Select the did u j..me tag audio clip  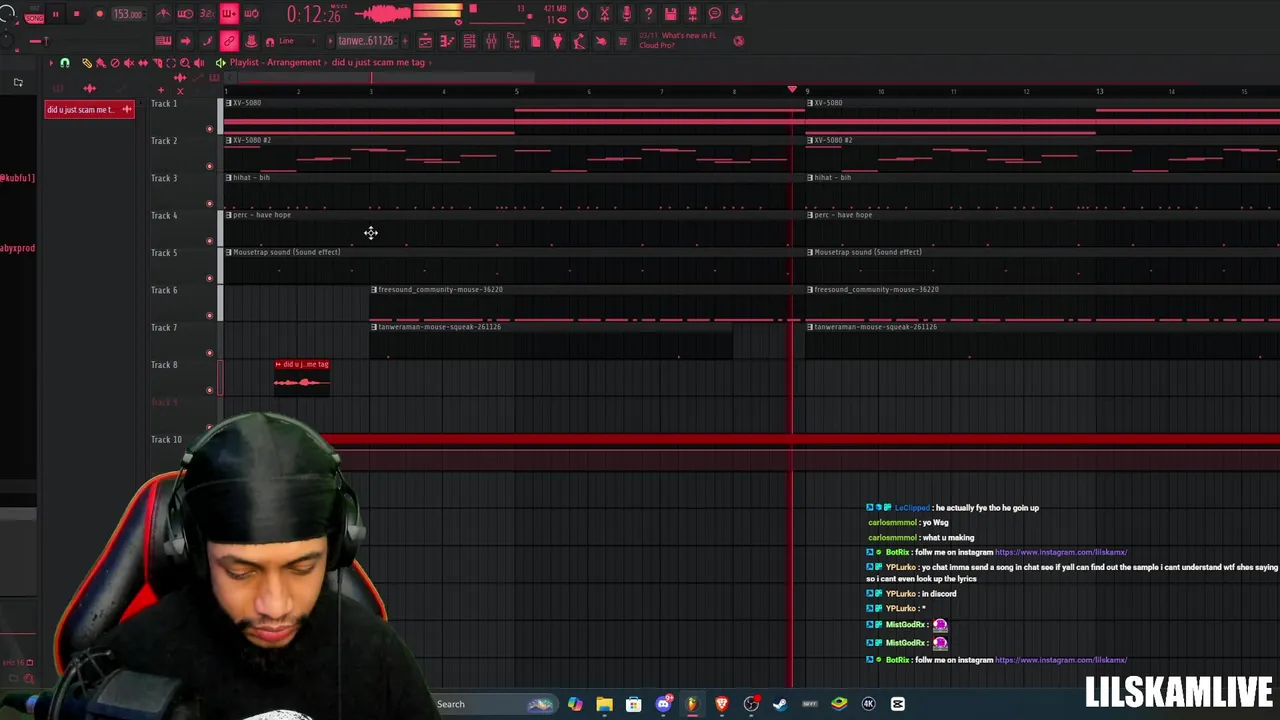[302, 378]
